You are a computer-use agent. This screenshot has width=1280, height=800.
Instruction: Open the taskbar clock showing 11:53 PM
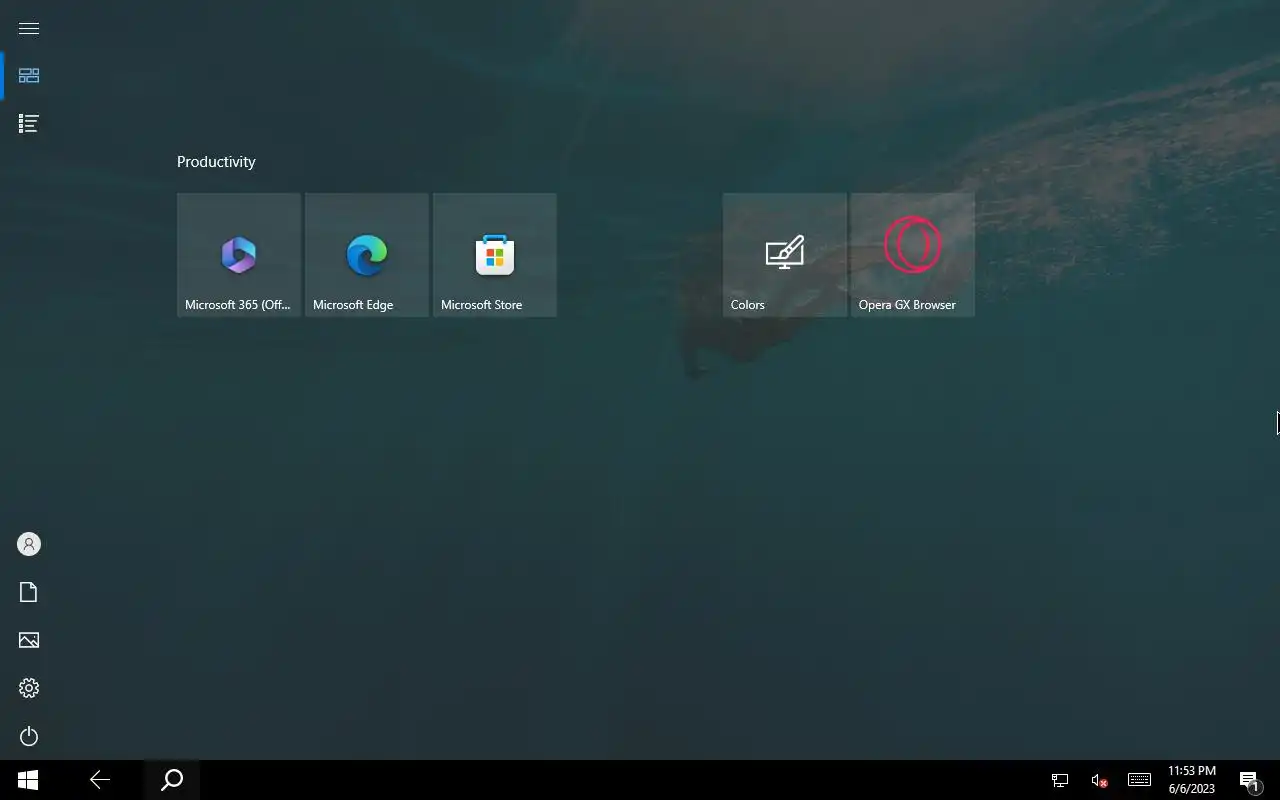click(x=1192, y=780)
